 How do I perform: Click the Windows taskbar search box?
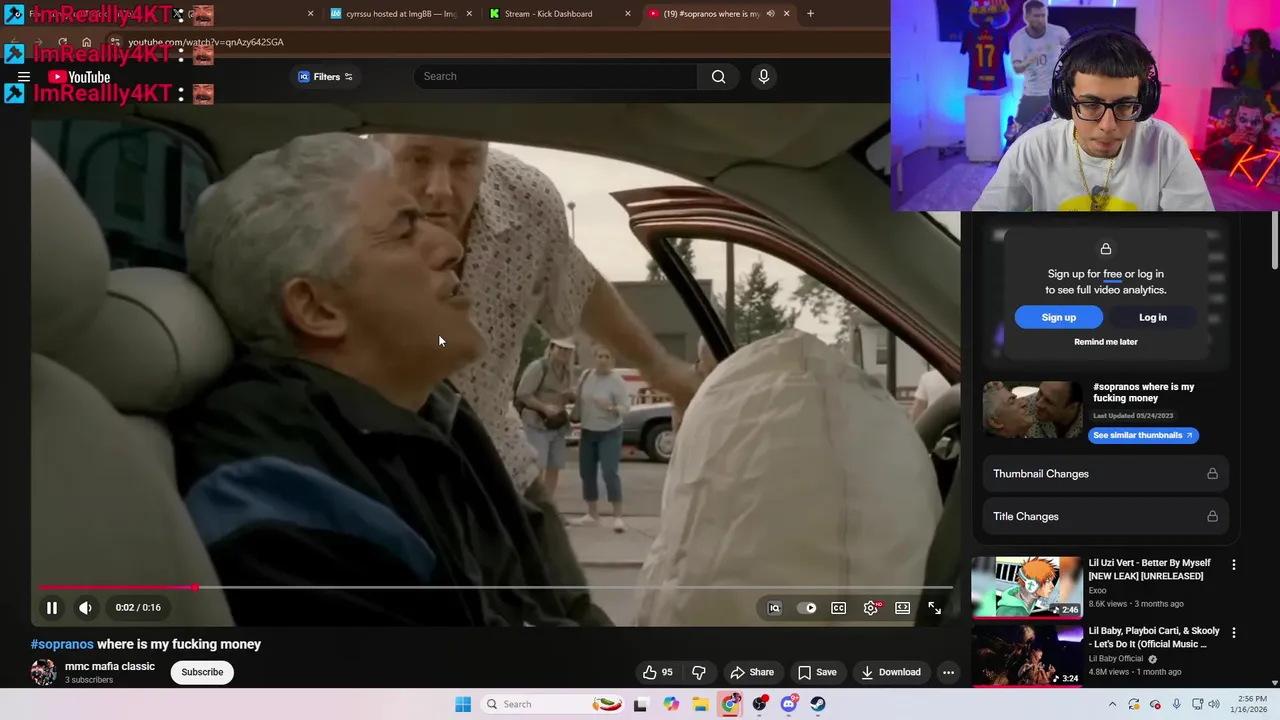pos(553,704)
